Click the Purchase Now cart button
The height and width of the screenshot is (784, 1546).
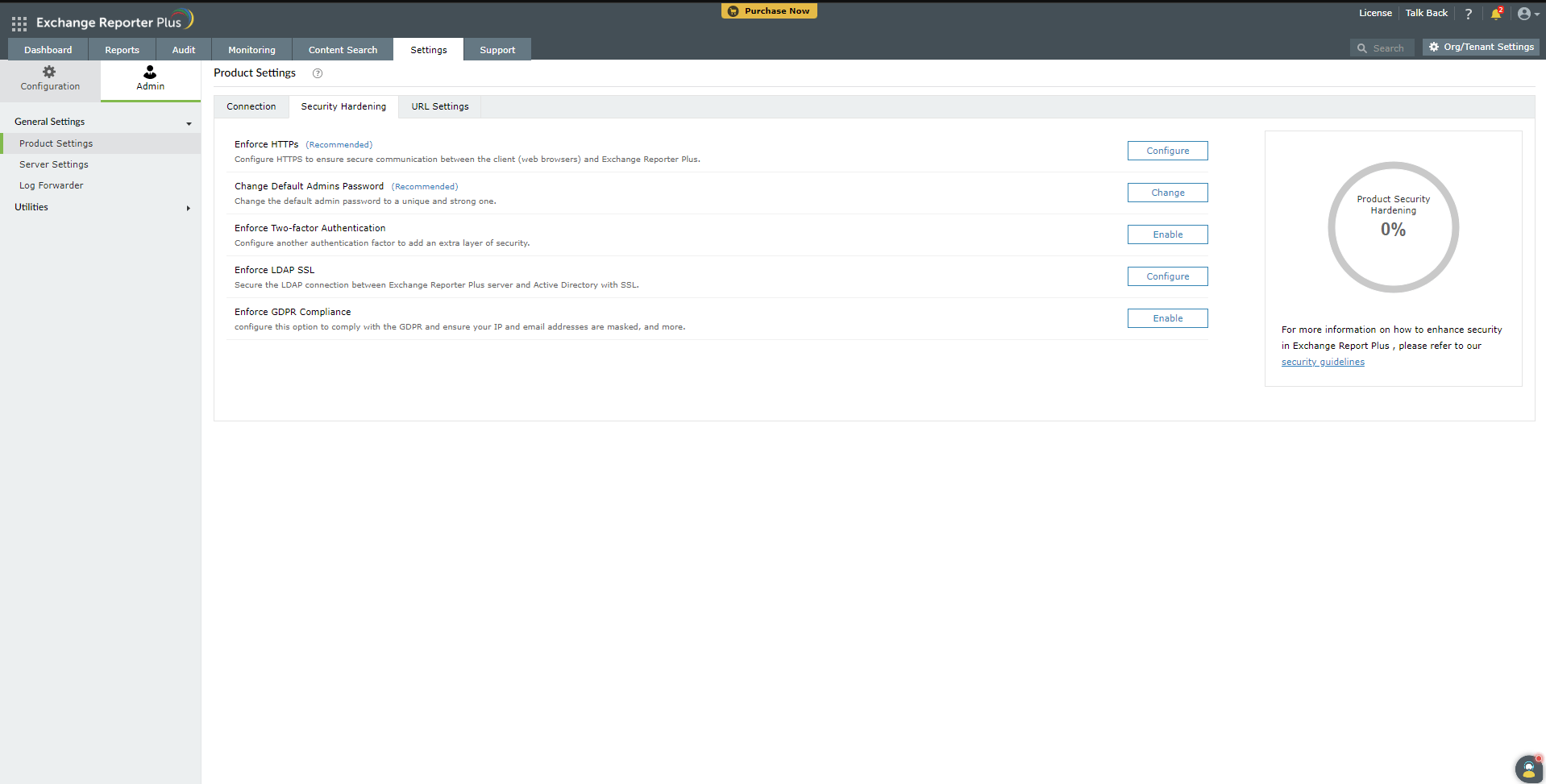pos(769,10)
